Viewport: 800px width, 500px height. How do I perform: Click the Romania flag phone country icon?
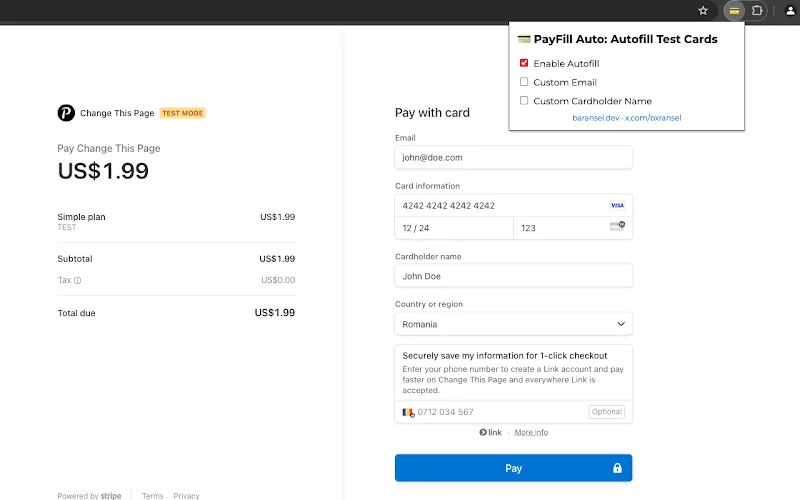pos(408,412)
